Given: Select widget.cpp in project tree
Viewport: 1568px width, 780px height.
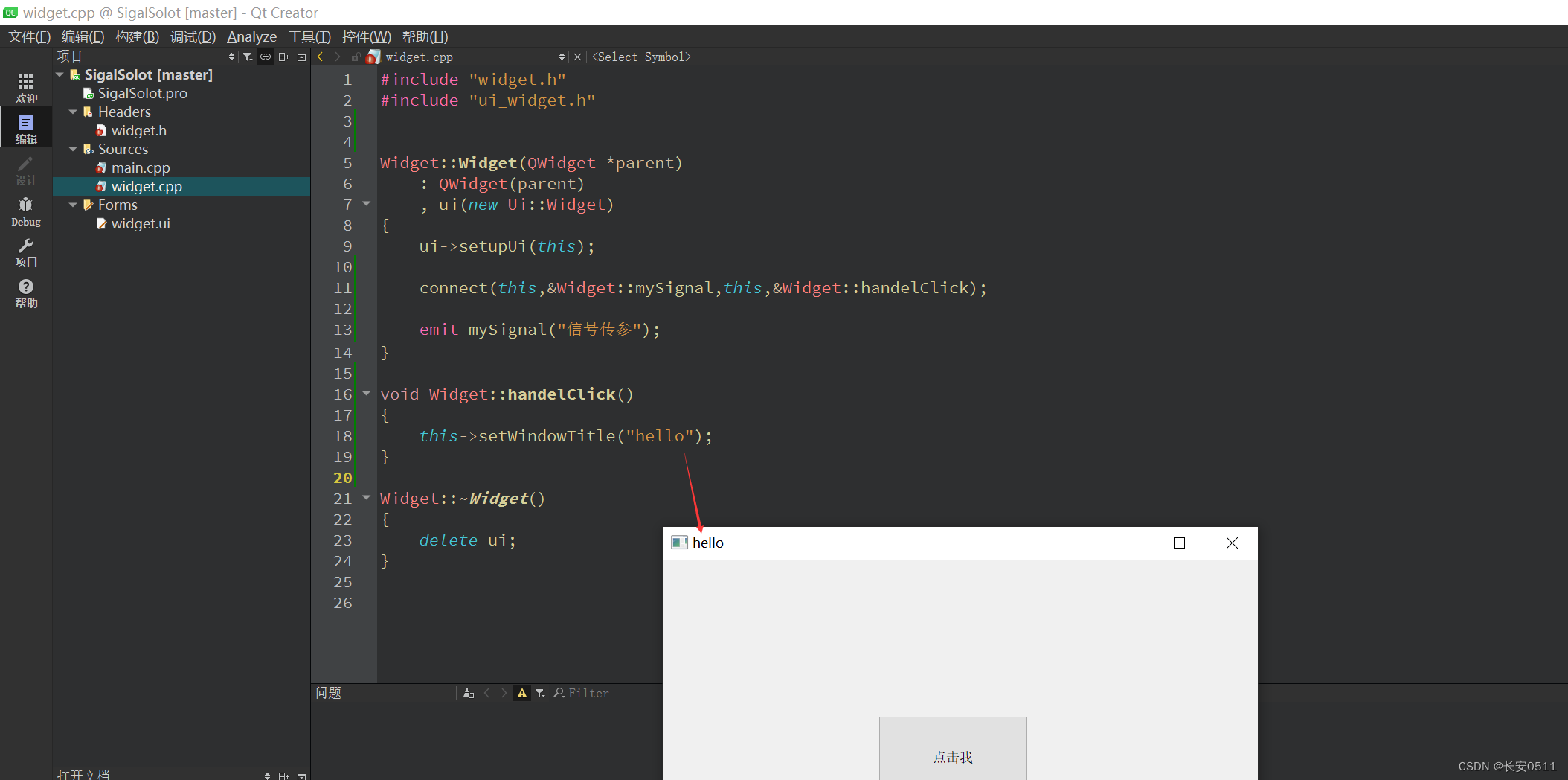Looking at the screenshot, I should point(147,186).
